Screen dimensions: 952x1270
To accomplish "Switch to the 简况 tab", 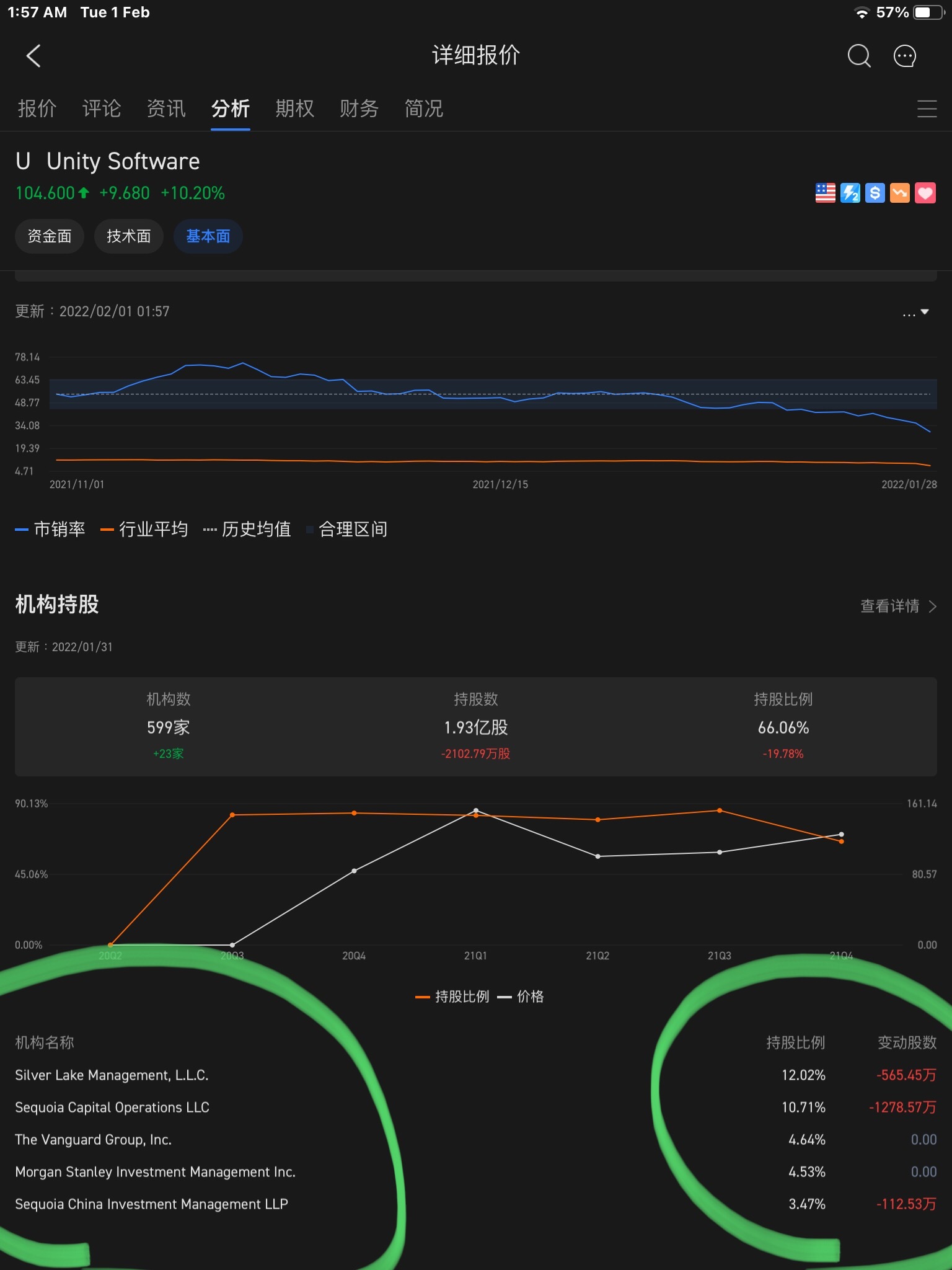I will pos(424,109).
